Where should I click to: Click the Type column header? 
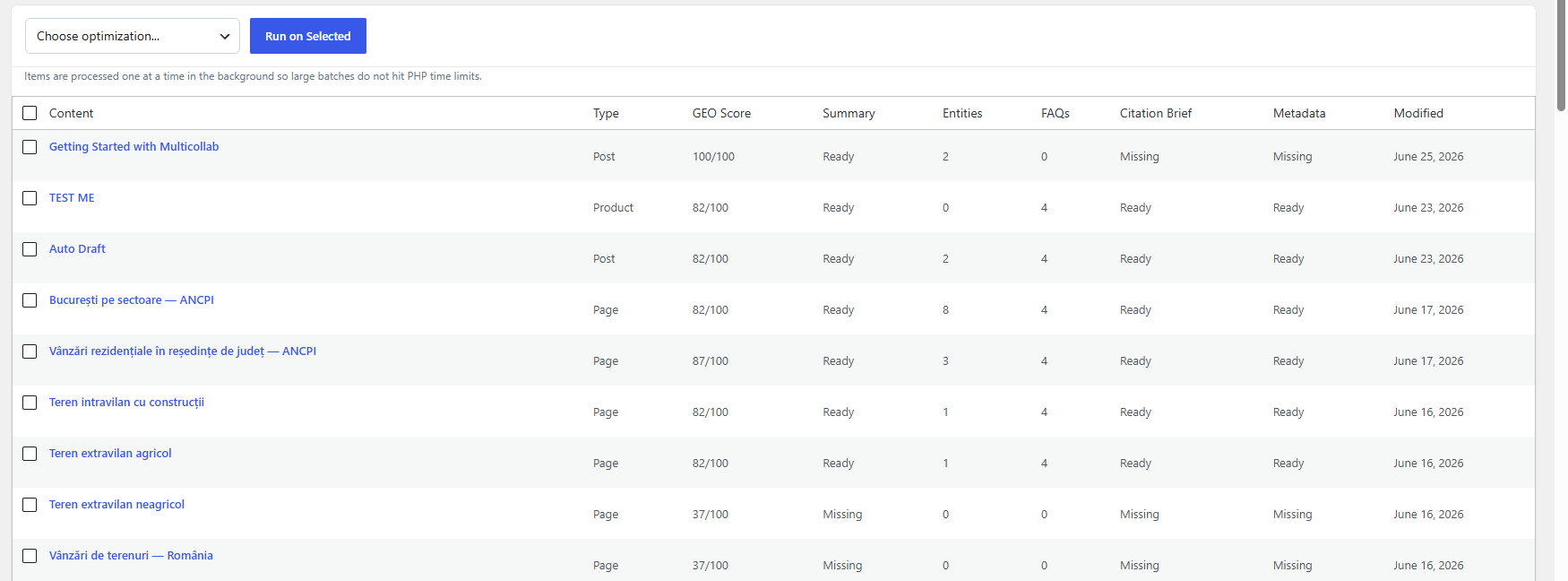pyautogui.click(x=606, y=113)
